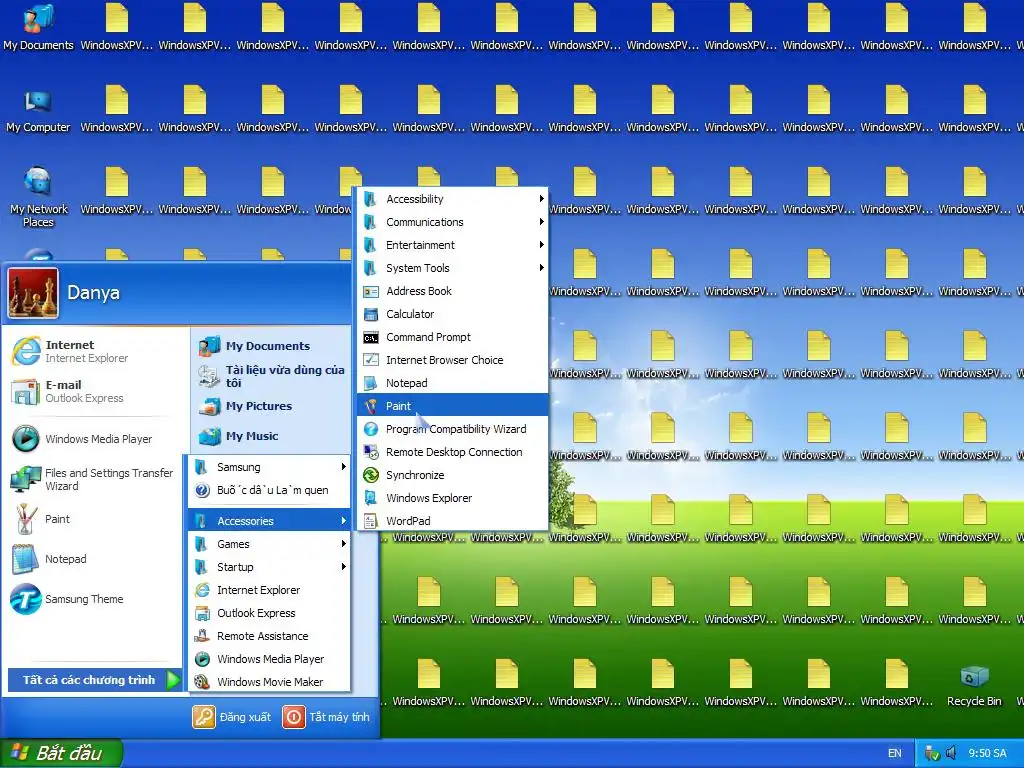This screenshot has height=768, width=1024.
Task: Click Tất cả các chương trình button
Action: click(x=95, y=680)
